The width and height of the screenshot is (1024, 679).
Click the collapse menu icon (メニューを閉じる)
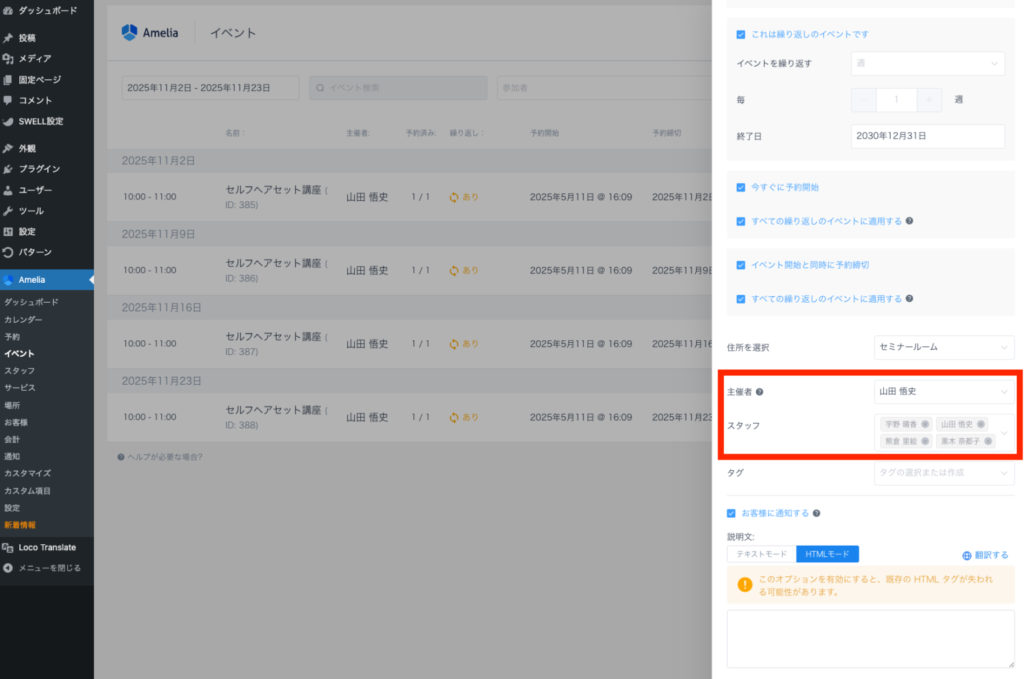pos(9,568)
